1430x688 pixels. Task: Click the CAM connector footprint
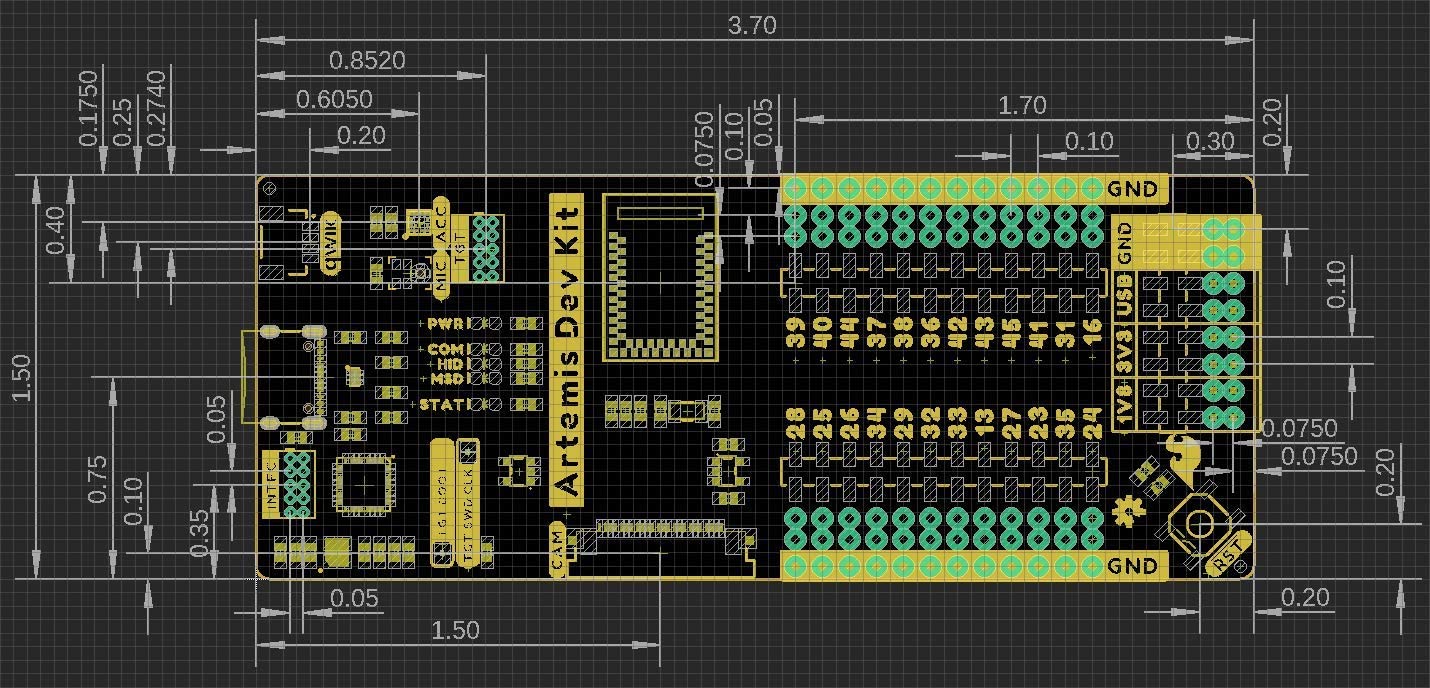660,535
